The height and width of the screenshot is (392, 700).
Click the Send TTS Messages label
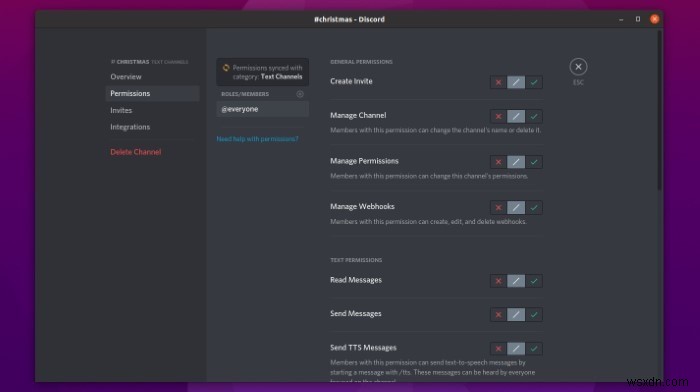coord(363,347)
